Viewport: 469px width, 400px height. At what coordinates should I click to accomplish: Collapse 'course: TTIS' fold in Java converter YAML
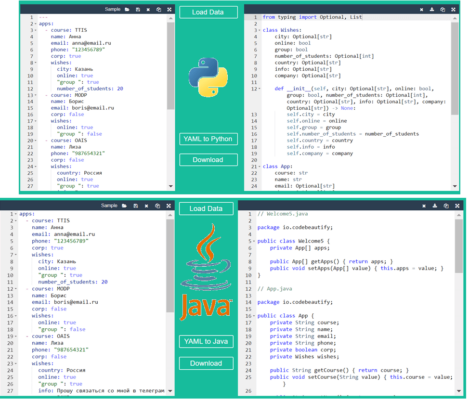point(16,221)
